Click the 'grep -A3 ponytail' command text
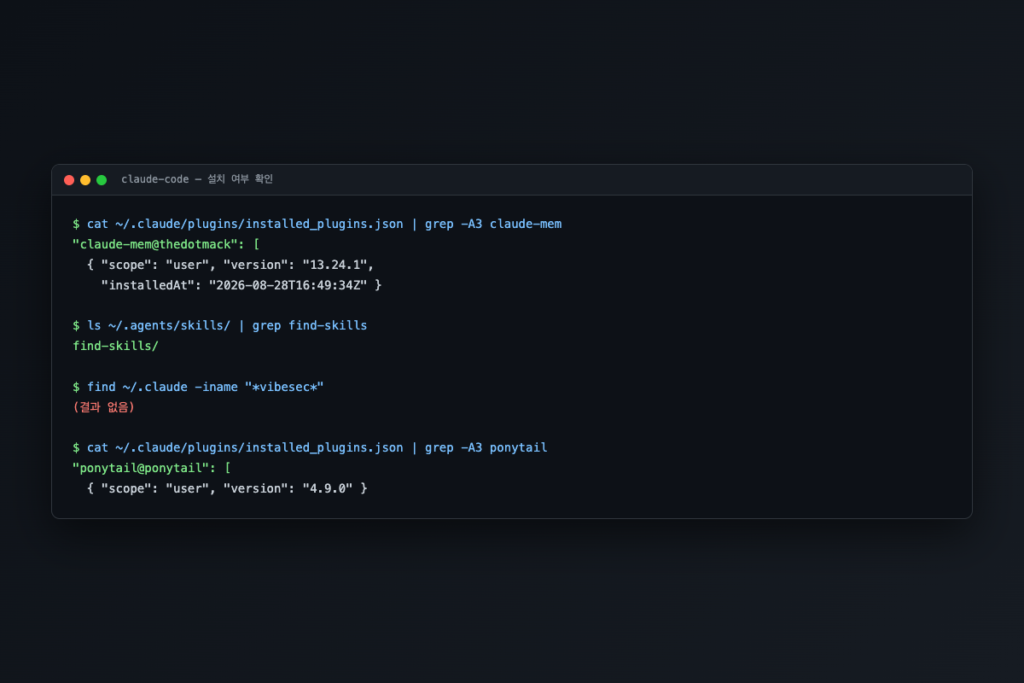The width and height of the screenshot is (1024, 683). point(486,447)
